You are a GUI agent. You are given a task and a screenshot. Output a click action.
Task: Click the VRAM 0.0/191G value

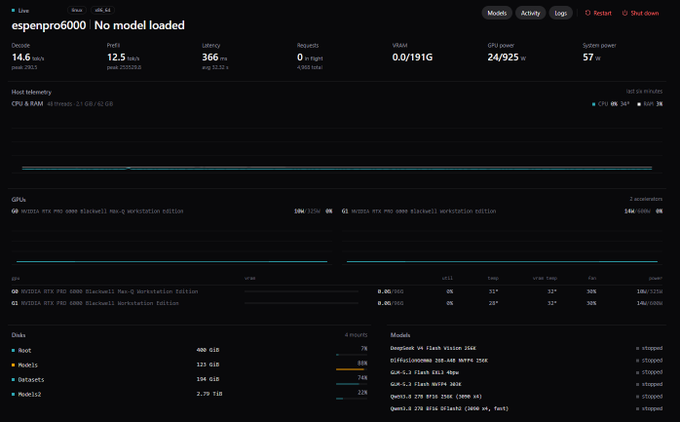(x=412, y=57)
